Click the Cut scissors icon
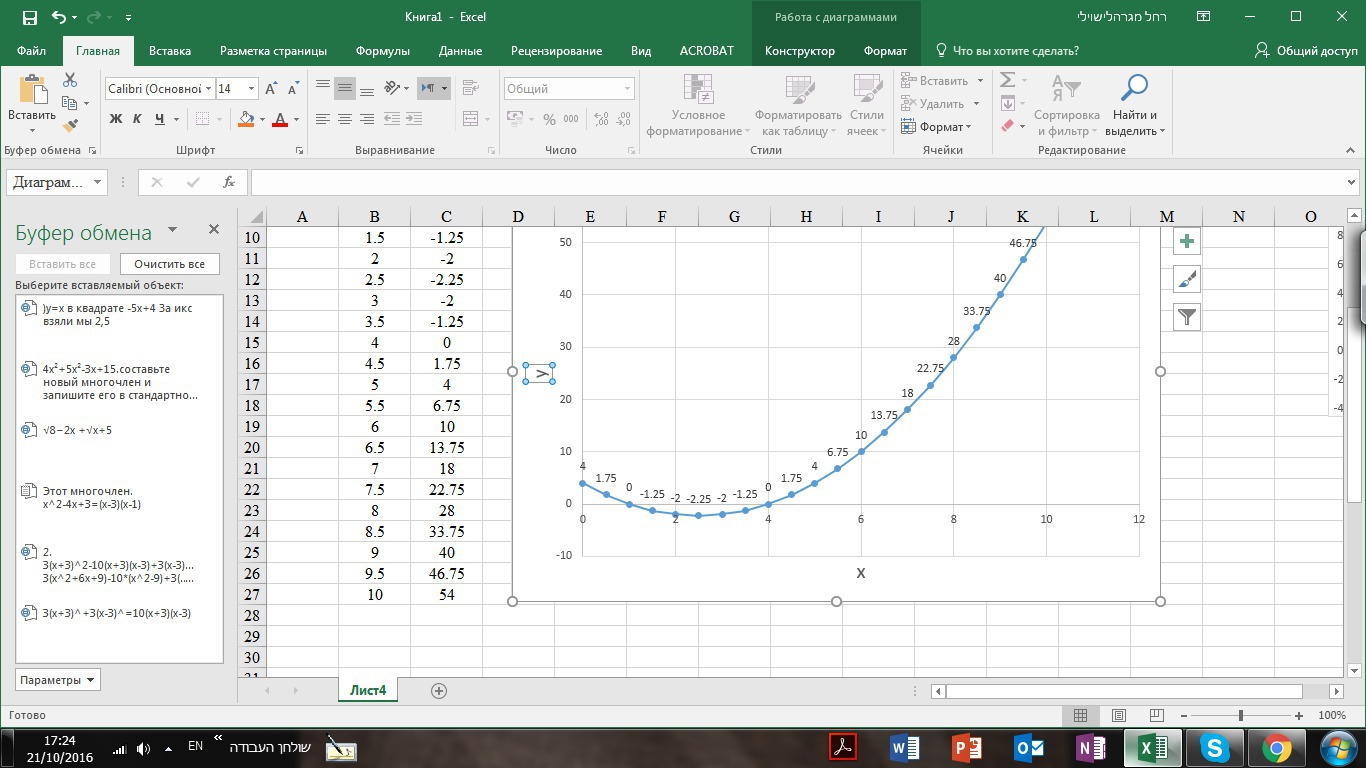This screenshot has height=768, width=1366. [70, 80]
